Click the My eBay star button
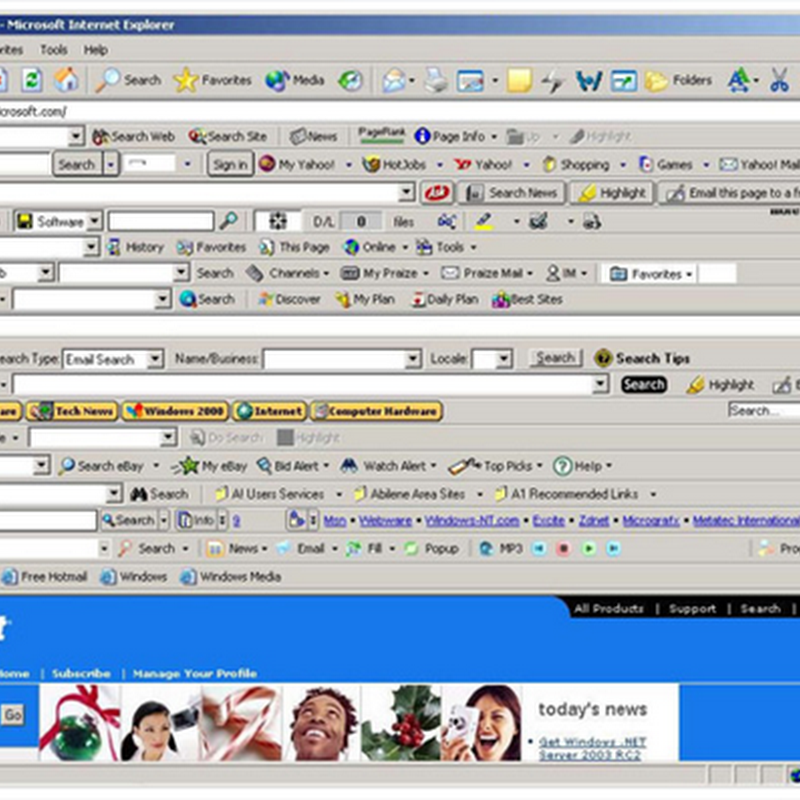Image resolution: width=800 pixels, height=800 pixels. coord(209,466)
